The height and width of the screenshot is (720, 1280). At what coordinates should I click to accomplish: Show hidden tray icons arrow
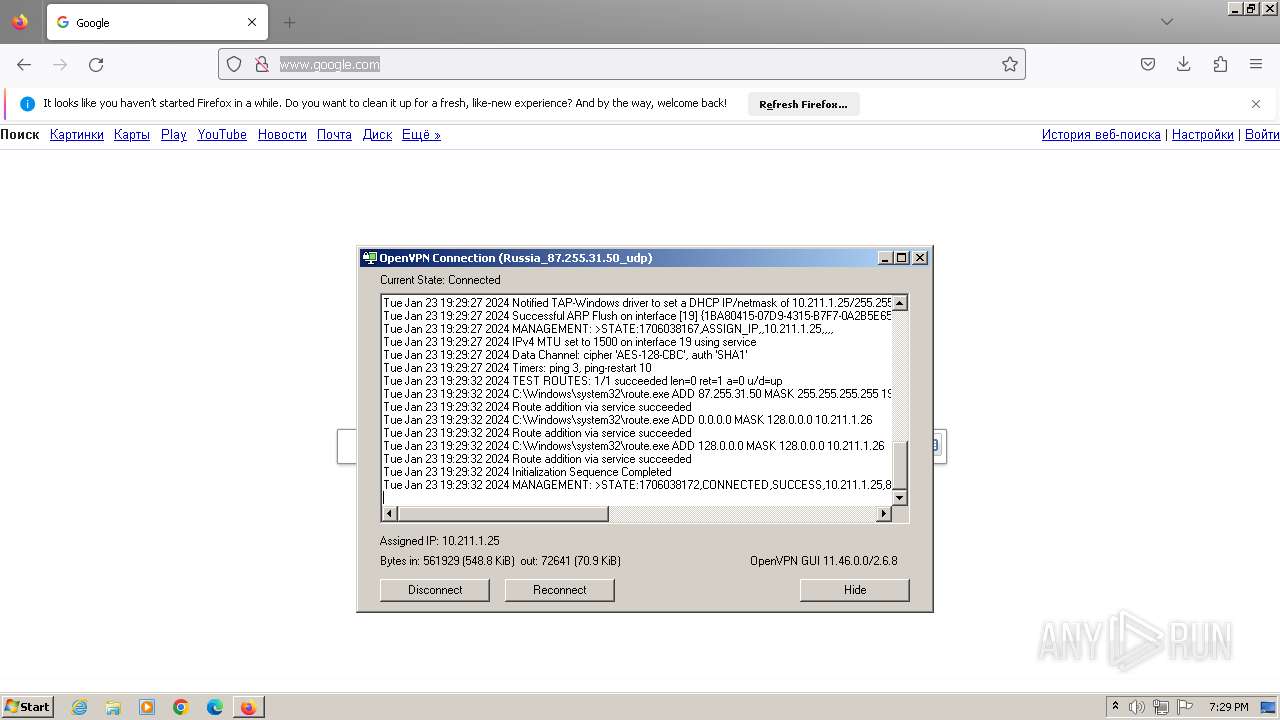tap(1116, 707)
